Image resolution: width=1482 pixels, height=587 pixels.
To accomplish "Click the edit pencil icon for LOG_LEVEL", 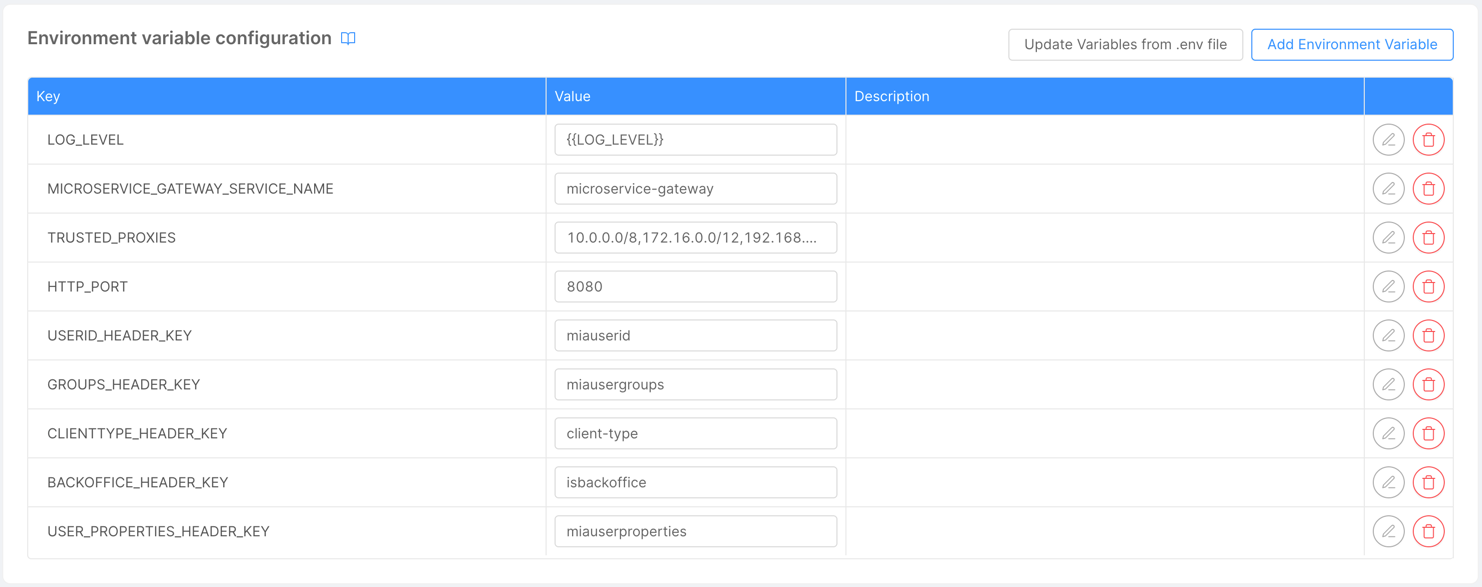I will point(1388,139).
